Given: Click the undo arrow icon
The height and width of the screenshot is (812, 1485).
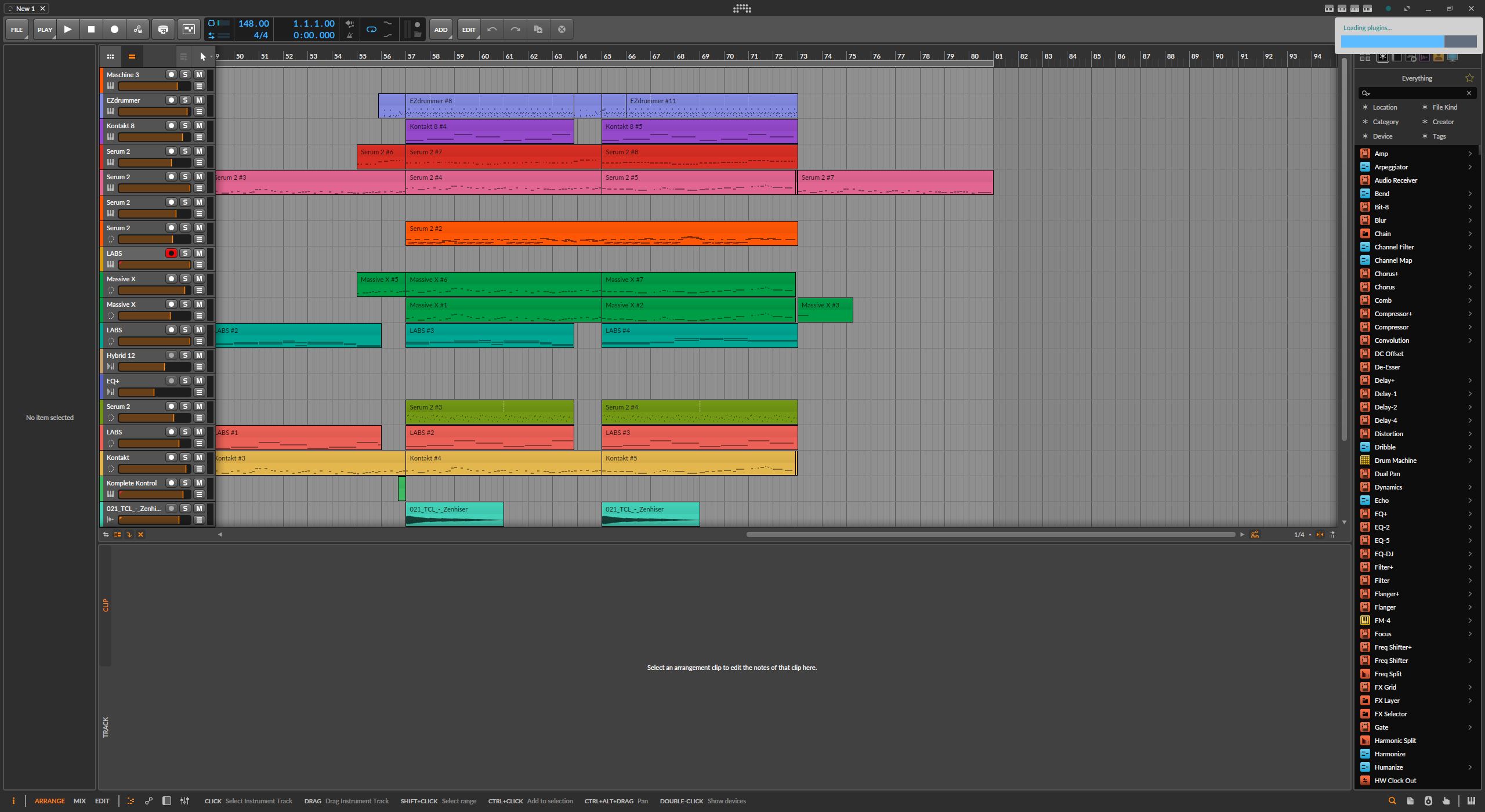Looking at the screenshot, I should coord(492,29).
